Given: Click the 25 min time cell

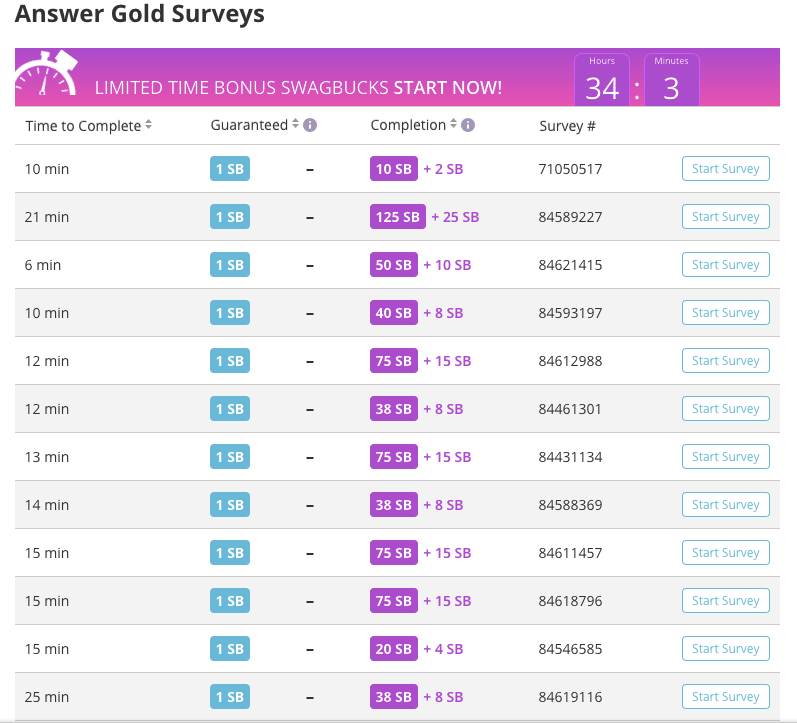Looking at the screenshot, I should pyautogui.click(x=47, y=697).
